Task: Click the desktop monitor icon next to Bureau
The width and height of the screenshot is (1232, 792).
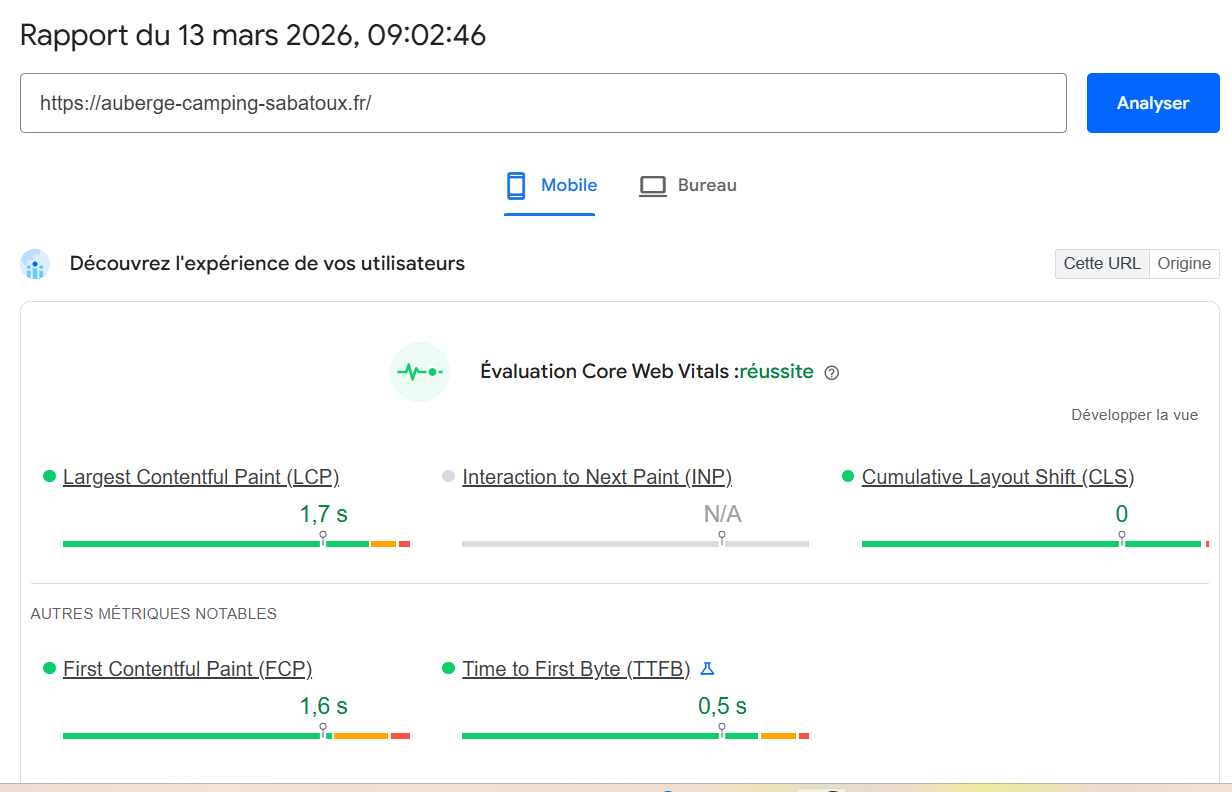Action: click(653, 185)
